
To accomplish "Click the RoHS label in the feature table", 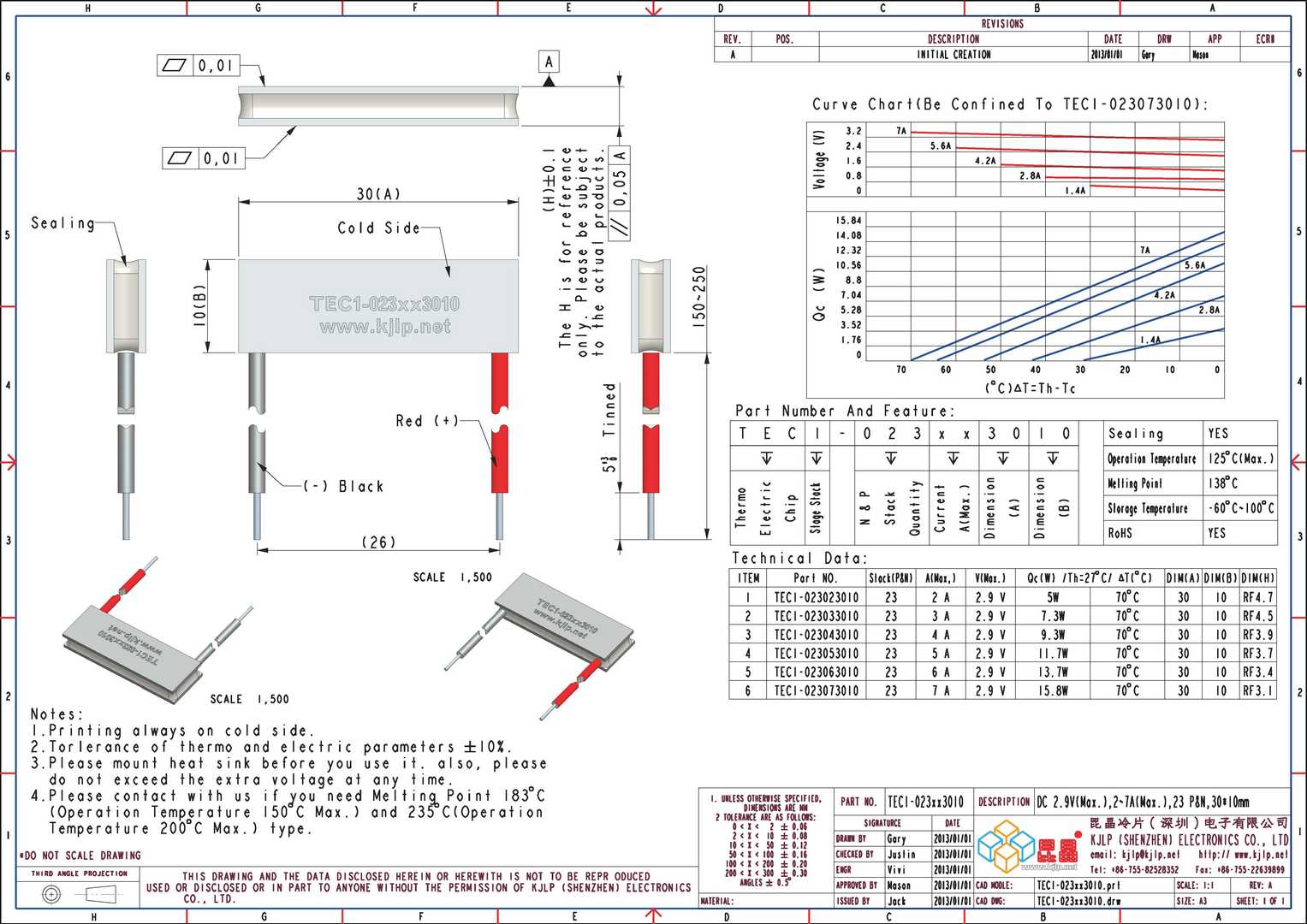I will click(1120, 532).
